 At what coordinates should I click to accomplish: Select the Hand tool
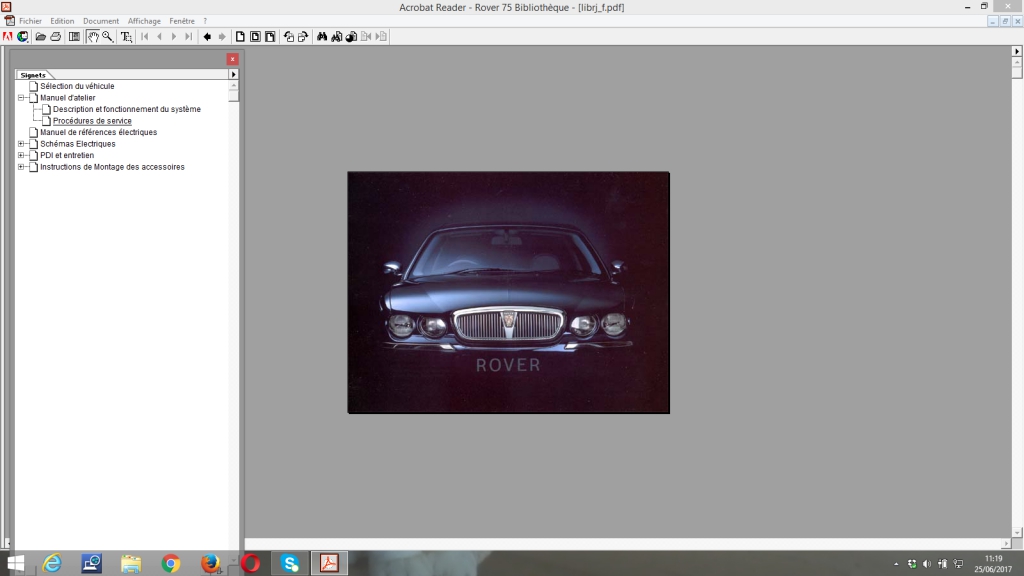point(93,37)
